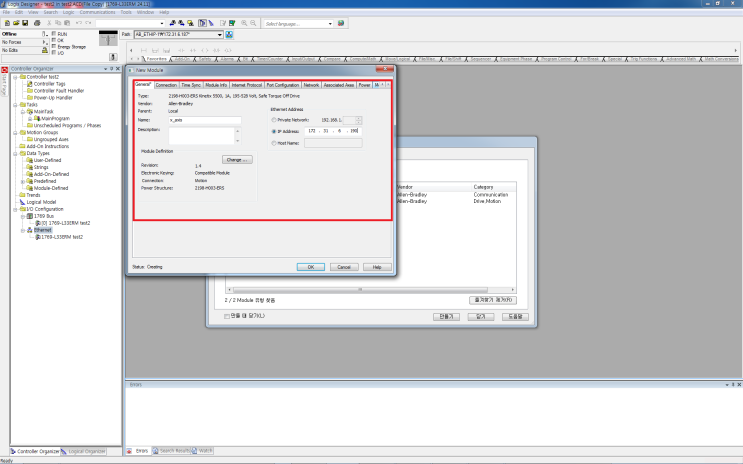Click the Zoom in magnifier icon
Viewport: 743px width, 464px height.
point(244,23)
